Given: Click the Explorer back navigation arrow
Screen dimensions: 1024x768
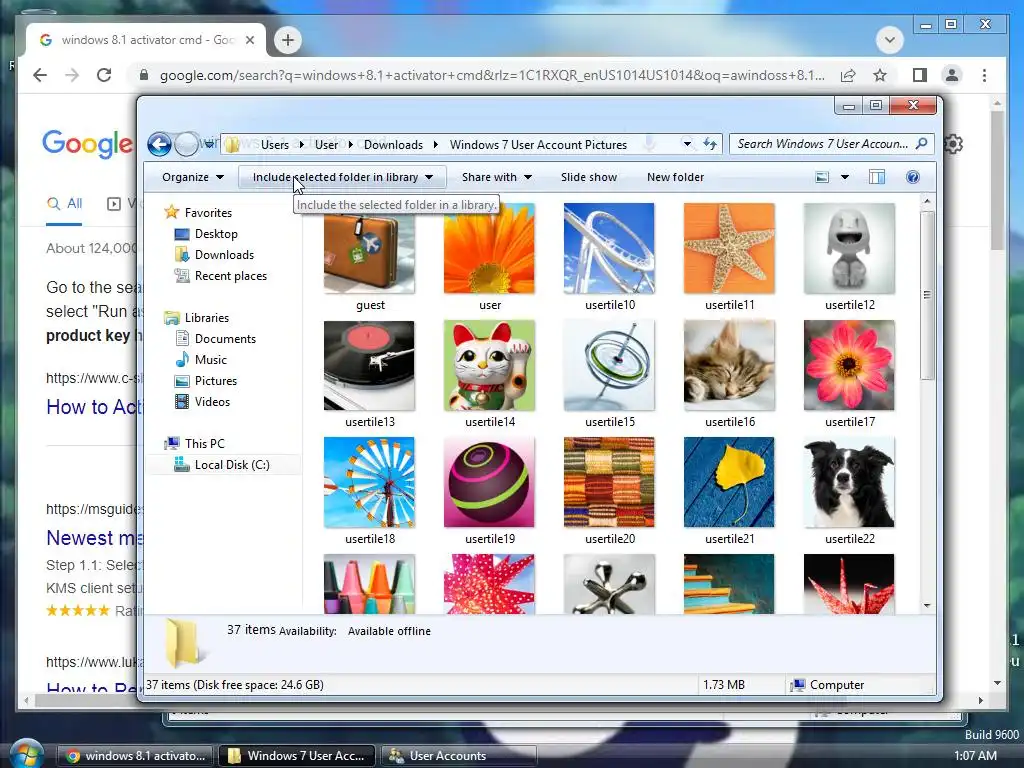Looking at the screenshot, I should click(159, 144).
